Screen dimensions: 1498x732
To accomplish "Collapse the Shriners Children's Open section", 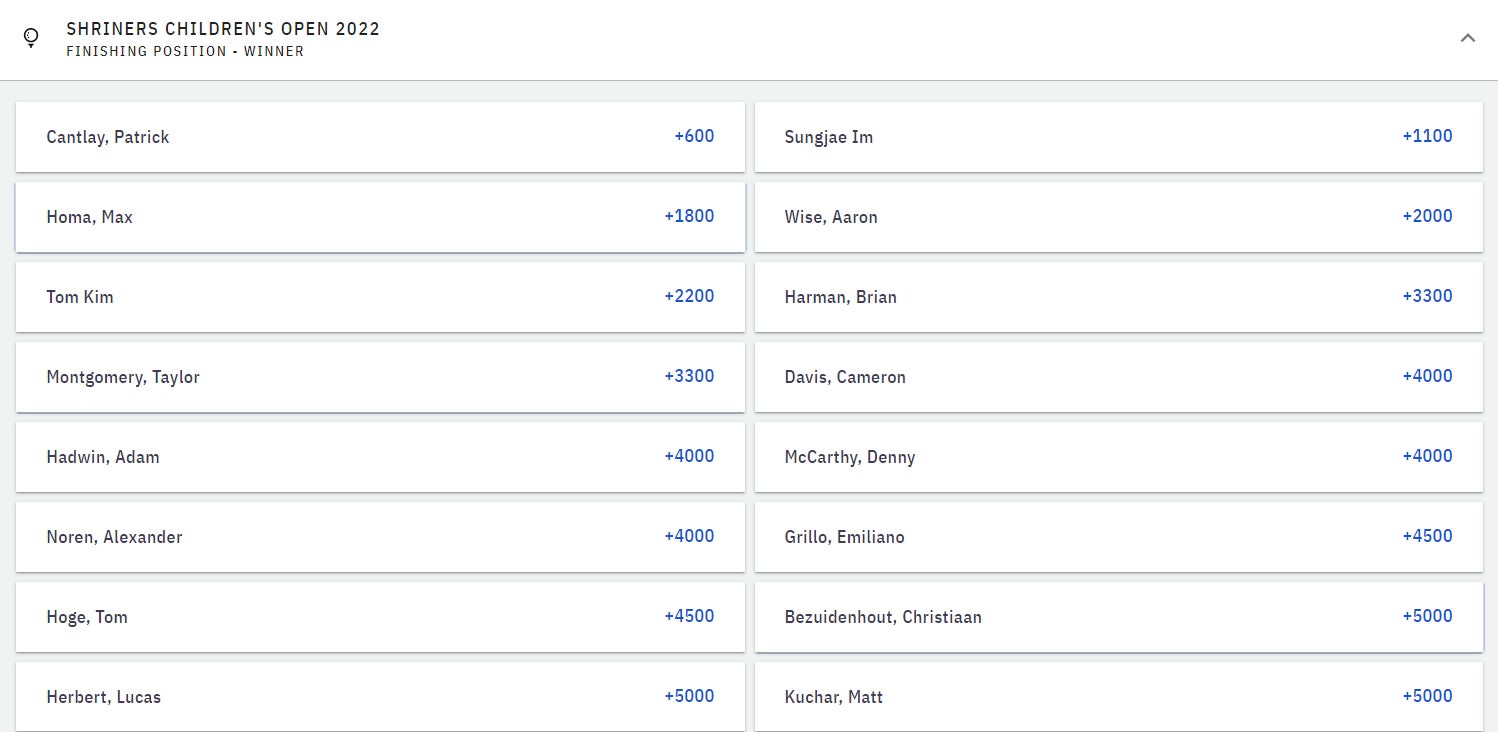I will tap(1467, 38).
